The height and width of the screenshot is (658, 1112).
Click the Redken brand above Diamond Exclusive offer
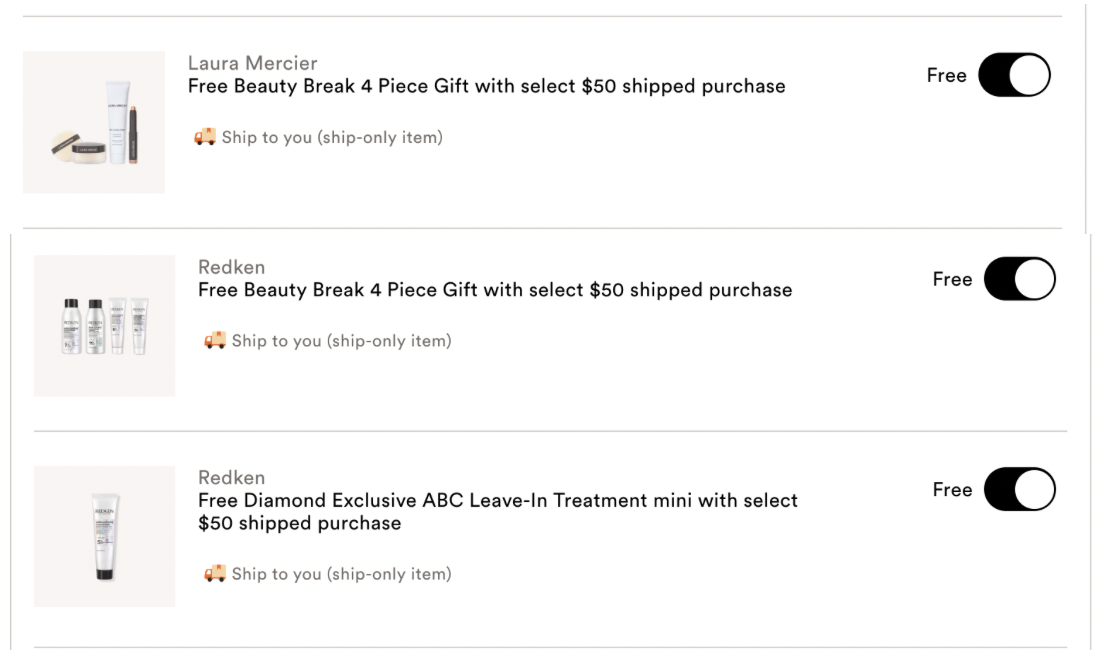pos(231,478)
